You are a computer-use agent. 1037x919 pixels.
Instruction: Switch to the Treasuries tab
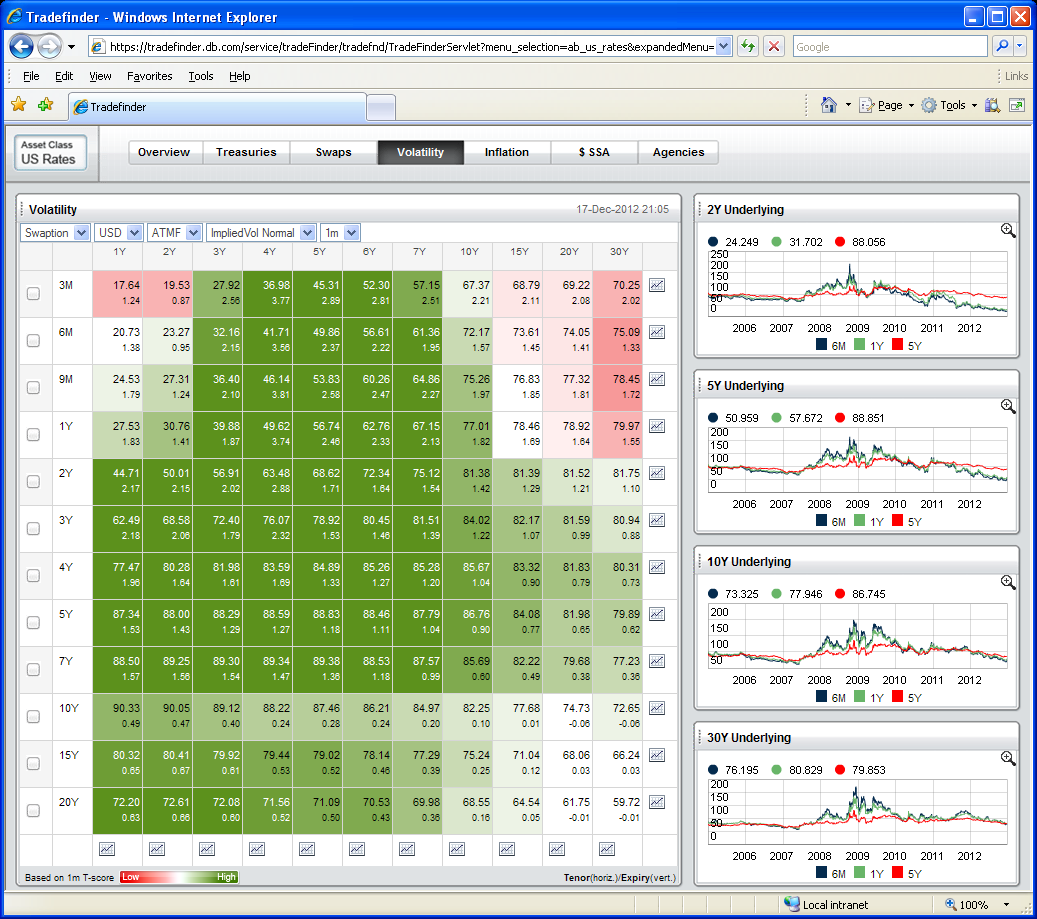pos(246,152)
